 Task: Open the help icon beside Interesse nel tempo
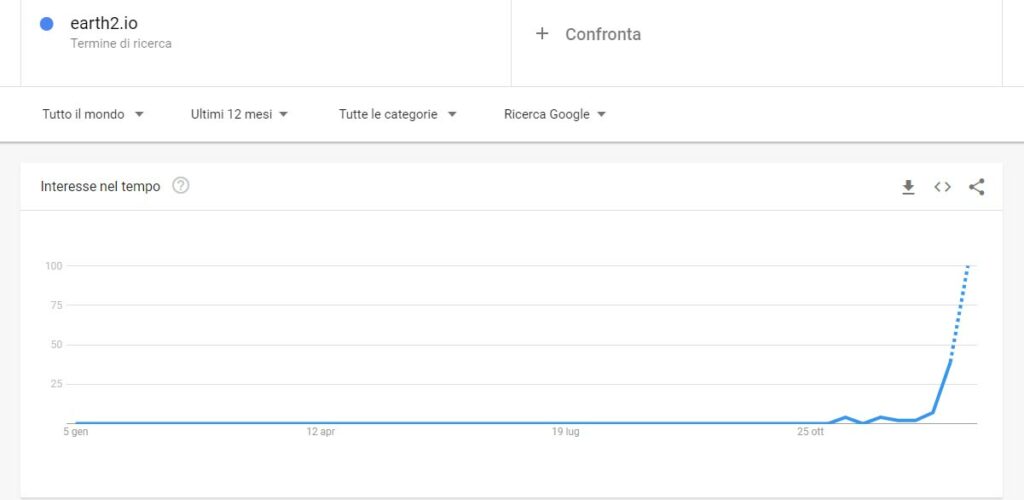click(x=181, y=185)
